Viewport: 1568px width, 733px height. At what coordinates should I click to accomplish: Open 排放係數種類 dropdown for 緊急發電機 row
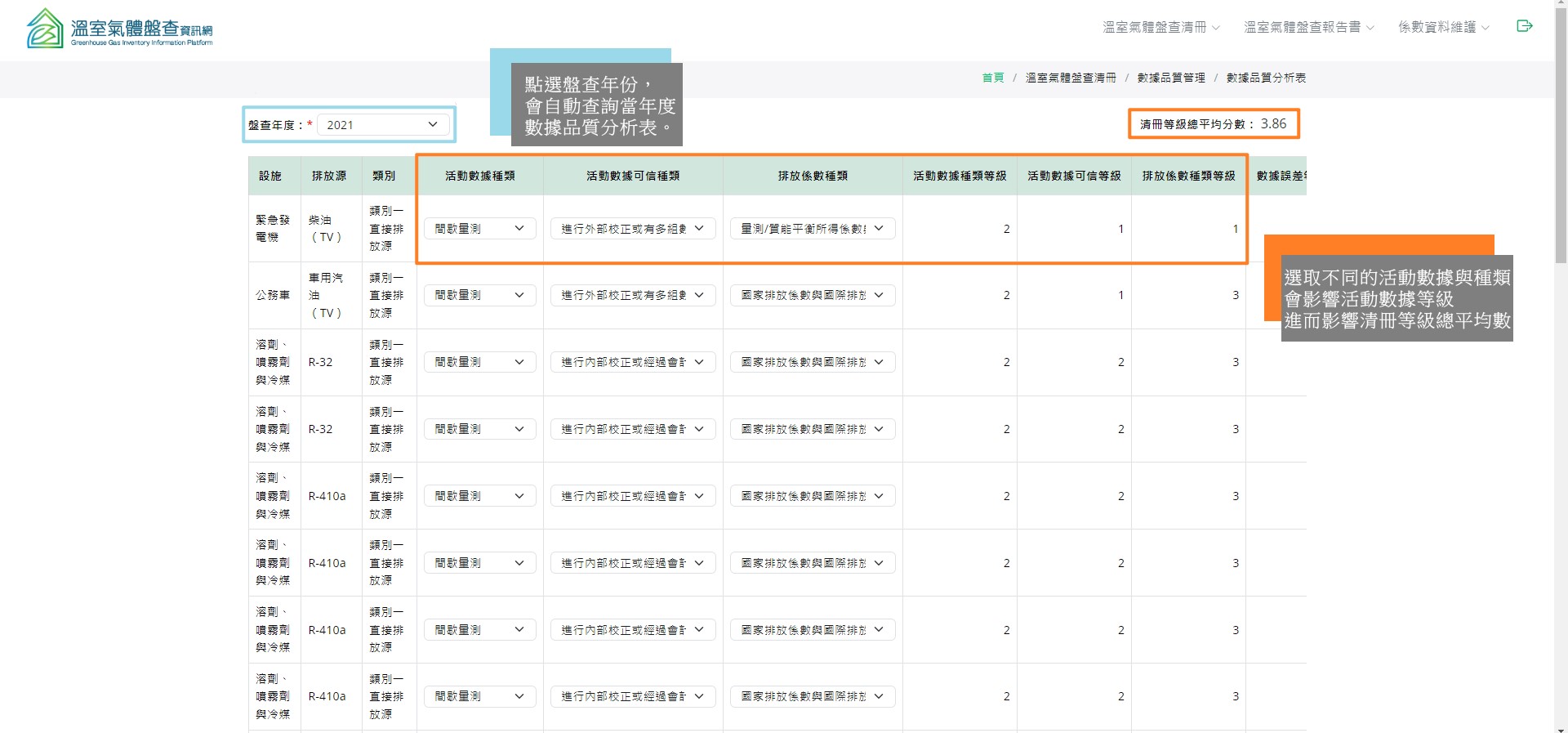(x=812, y=229)
